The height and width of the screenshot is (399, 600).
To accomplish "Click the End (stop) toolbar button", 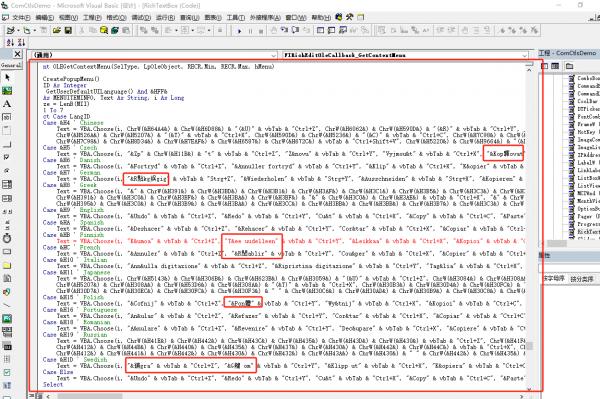I will pos(261,31).
